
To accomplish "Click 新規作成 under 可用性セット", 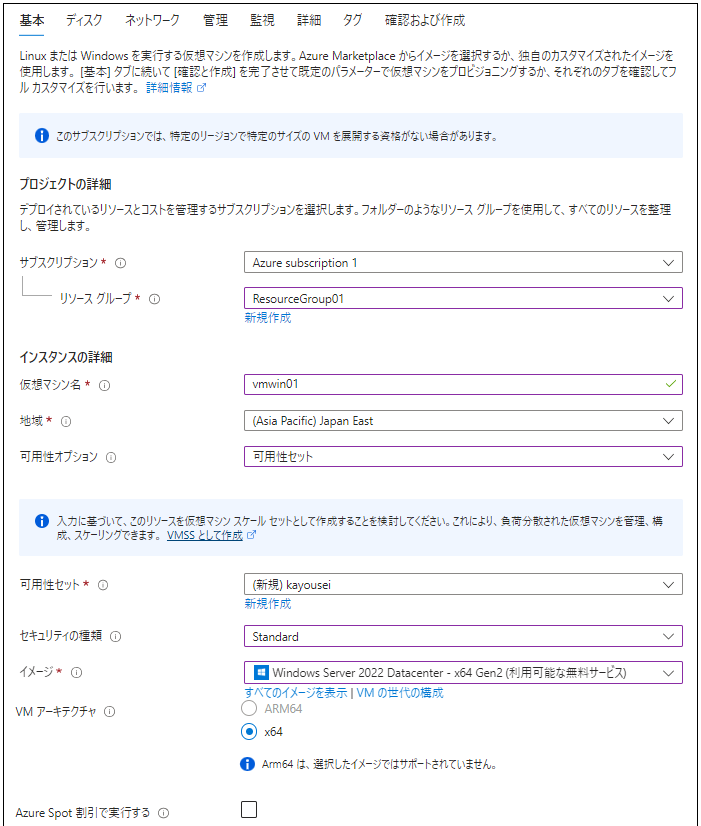I will point(268,604).
